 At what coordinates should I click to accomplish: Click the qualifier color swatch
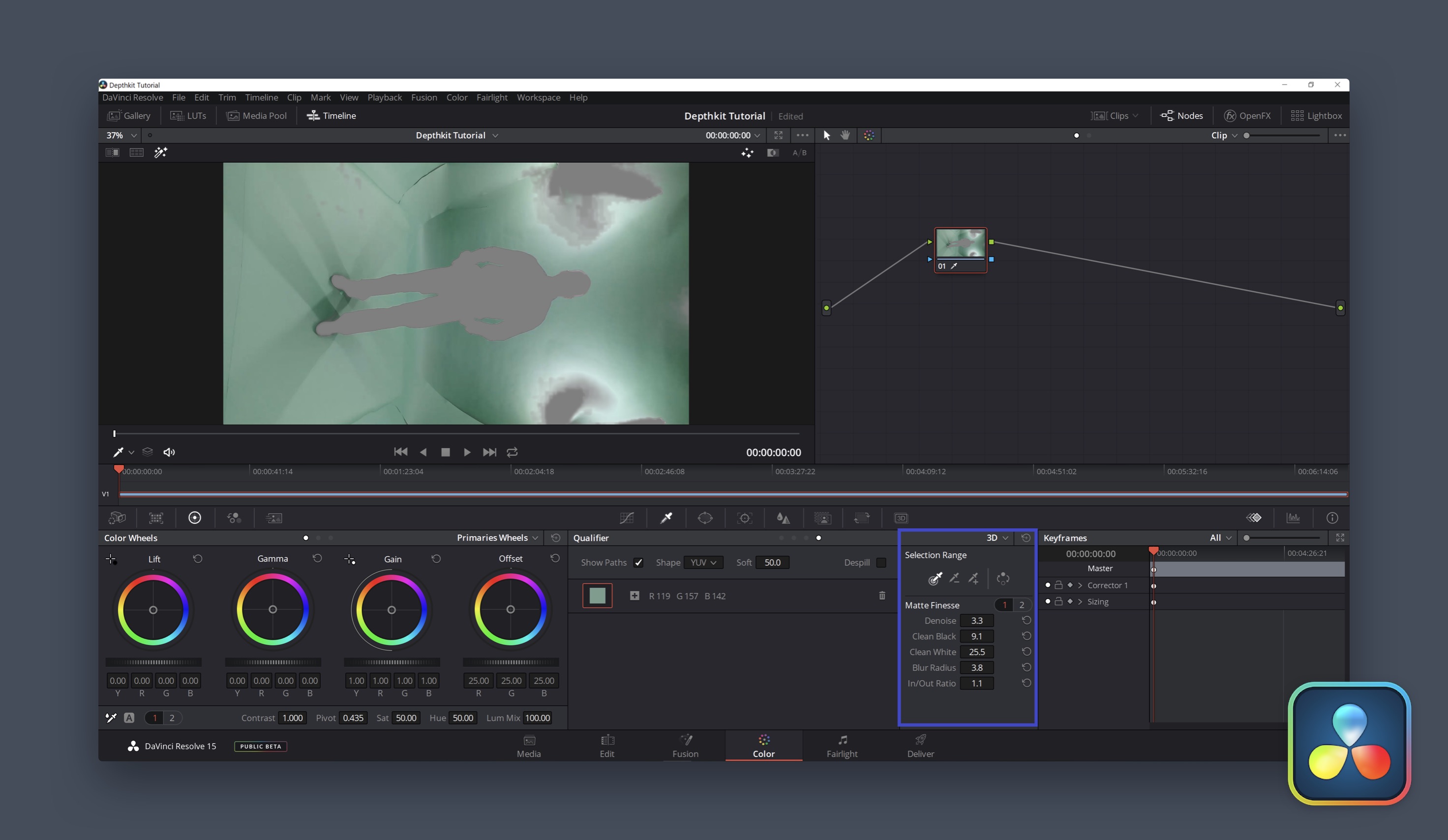[x=597, y=596]
